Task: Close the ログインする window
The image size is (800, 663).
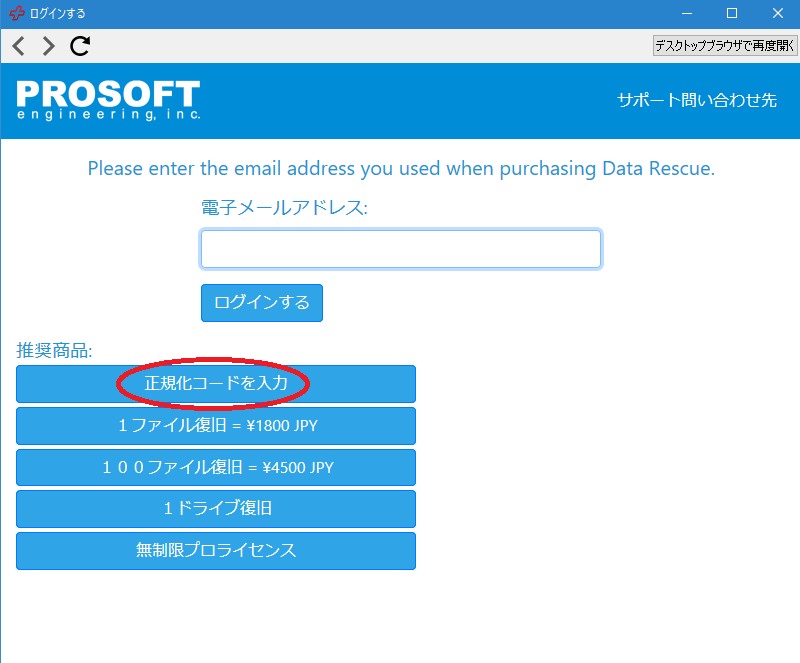Action: click(777, 13)
